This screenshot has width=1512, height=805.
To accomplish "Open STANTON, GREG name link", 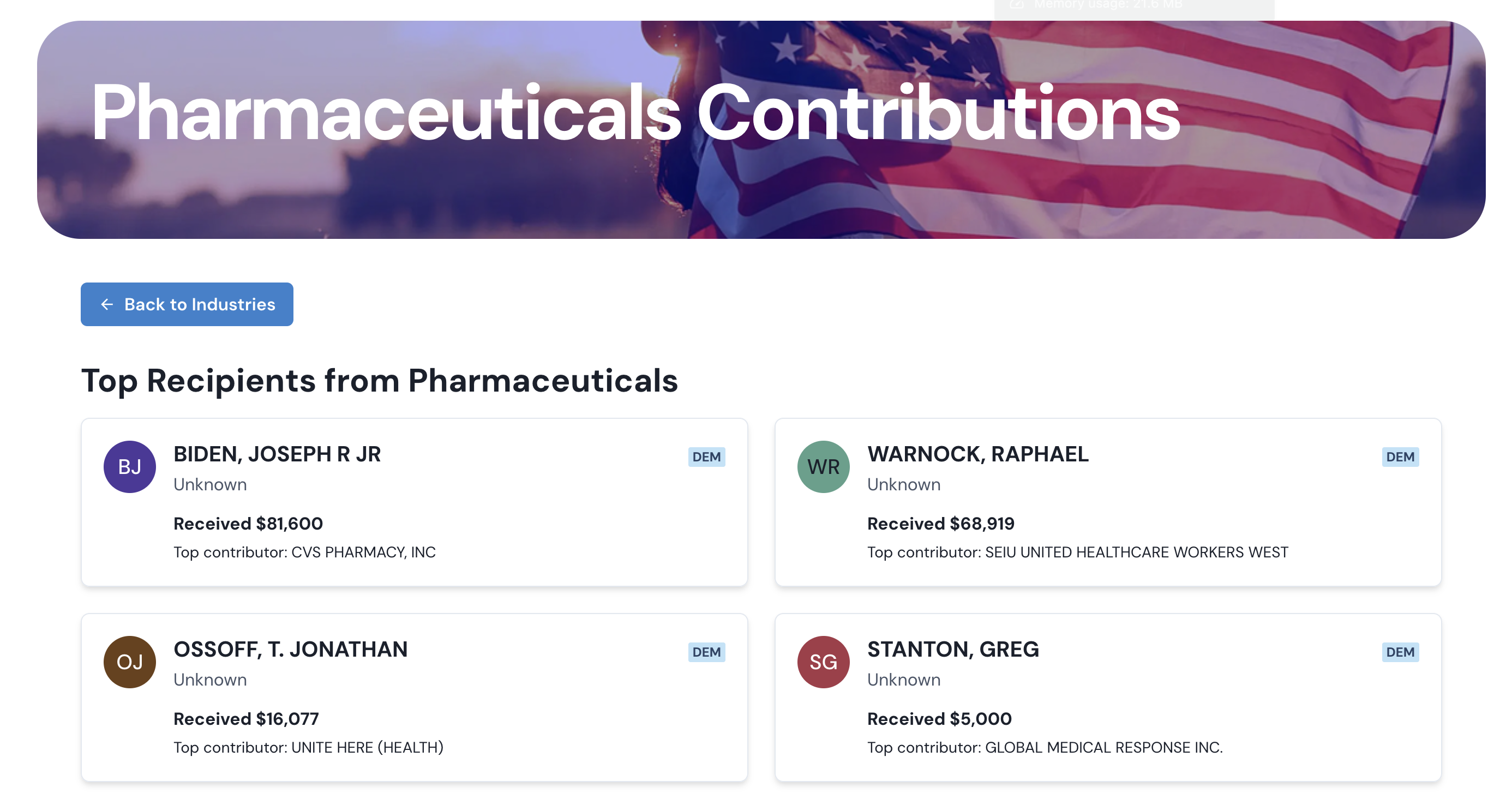I will click(x=953, y=650).
